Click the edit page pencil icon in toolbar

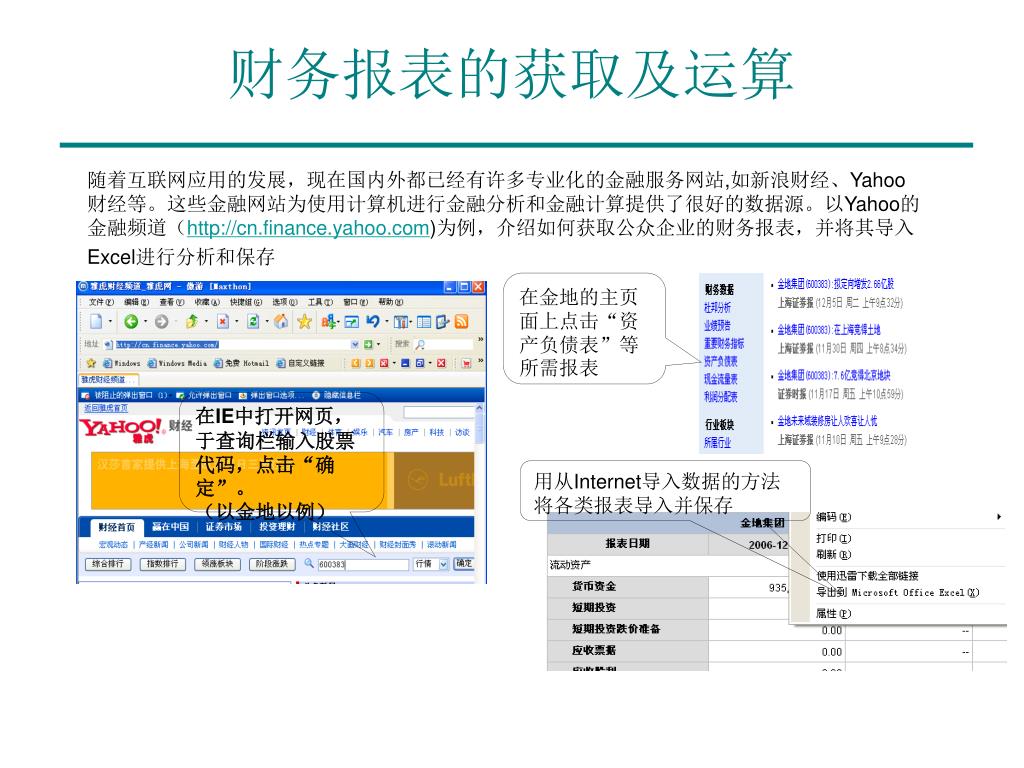tap(443, 321)
